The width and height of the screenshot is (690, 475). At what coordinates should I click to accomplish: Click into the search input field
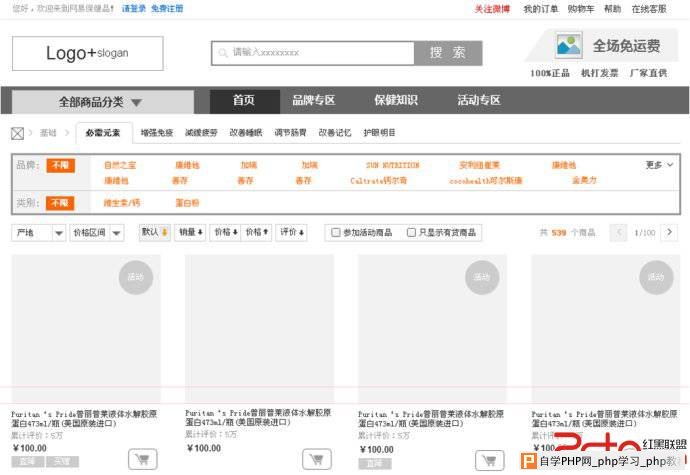coord(313,53)
